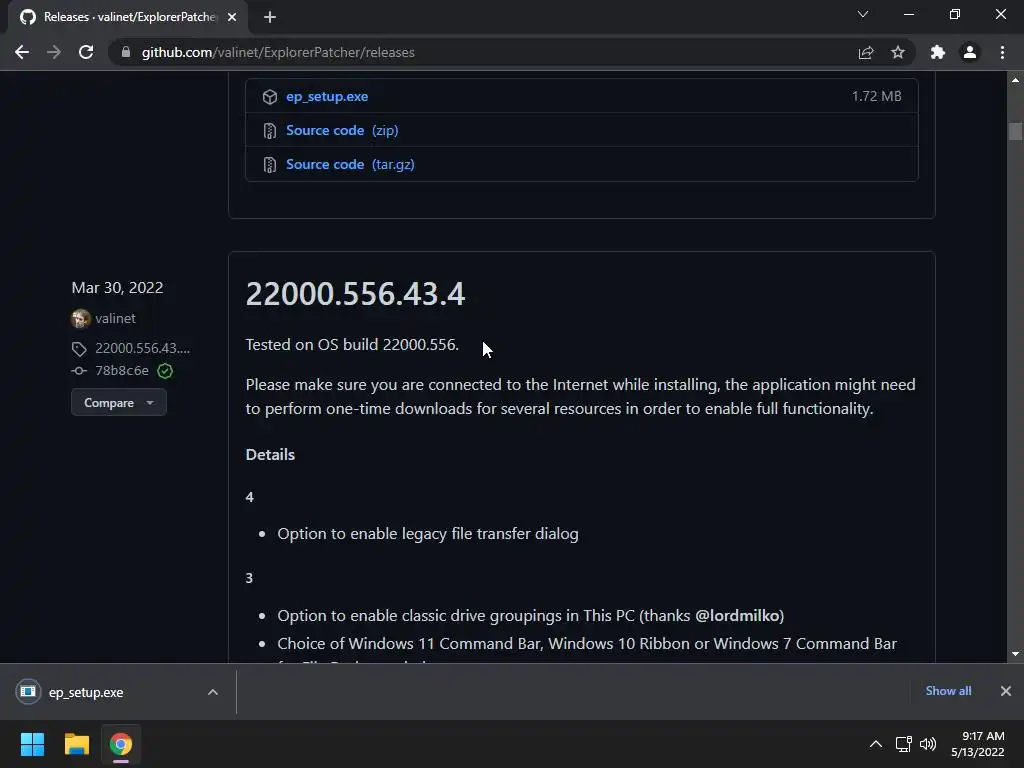The image size is (1024, 768).
Task: Download Source code (tar.gz)
Action: coord(350,164)
